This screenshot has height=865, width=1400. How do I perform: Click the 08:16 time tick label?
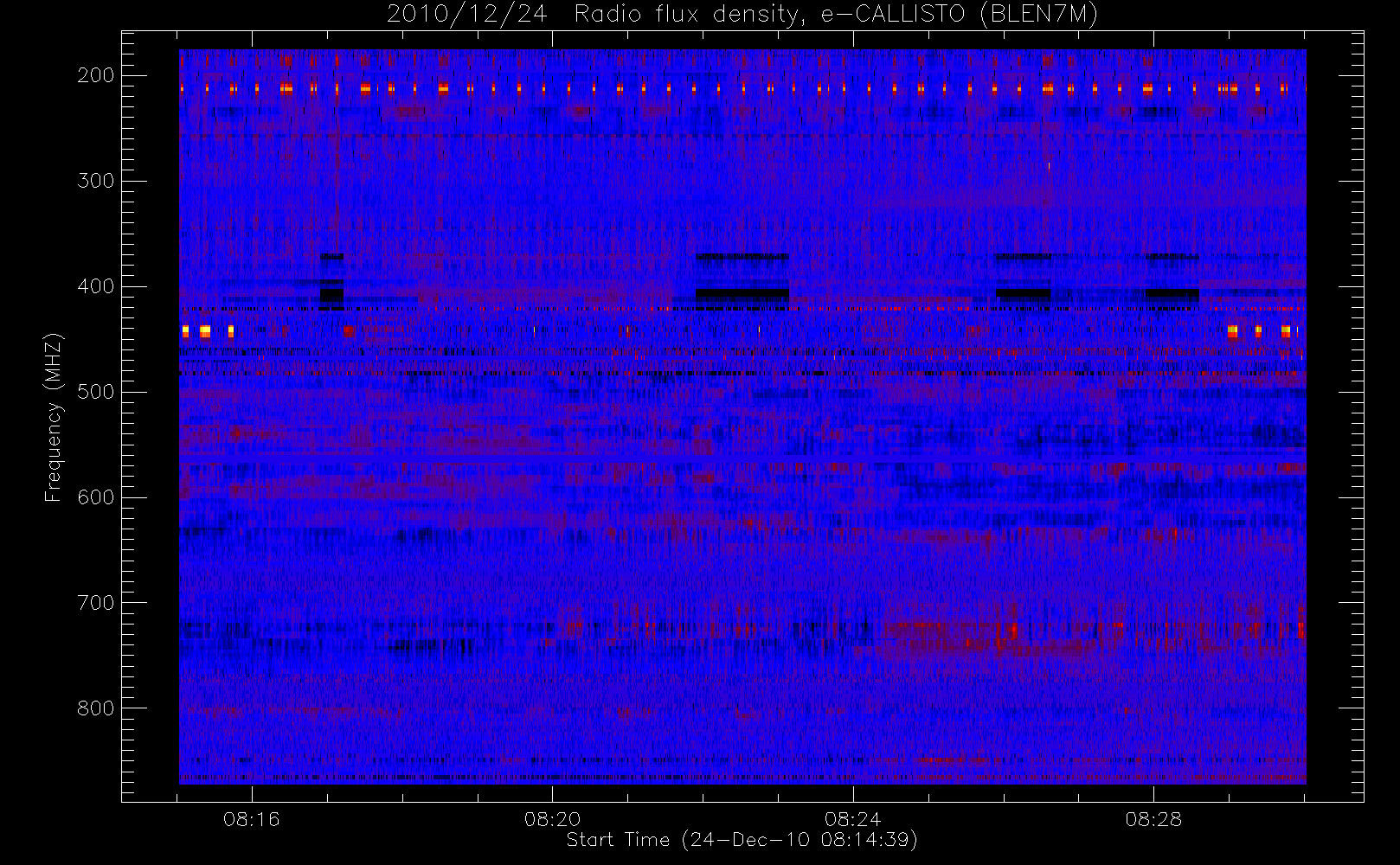(252, 819)
